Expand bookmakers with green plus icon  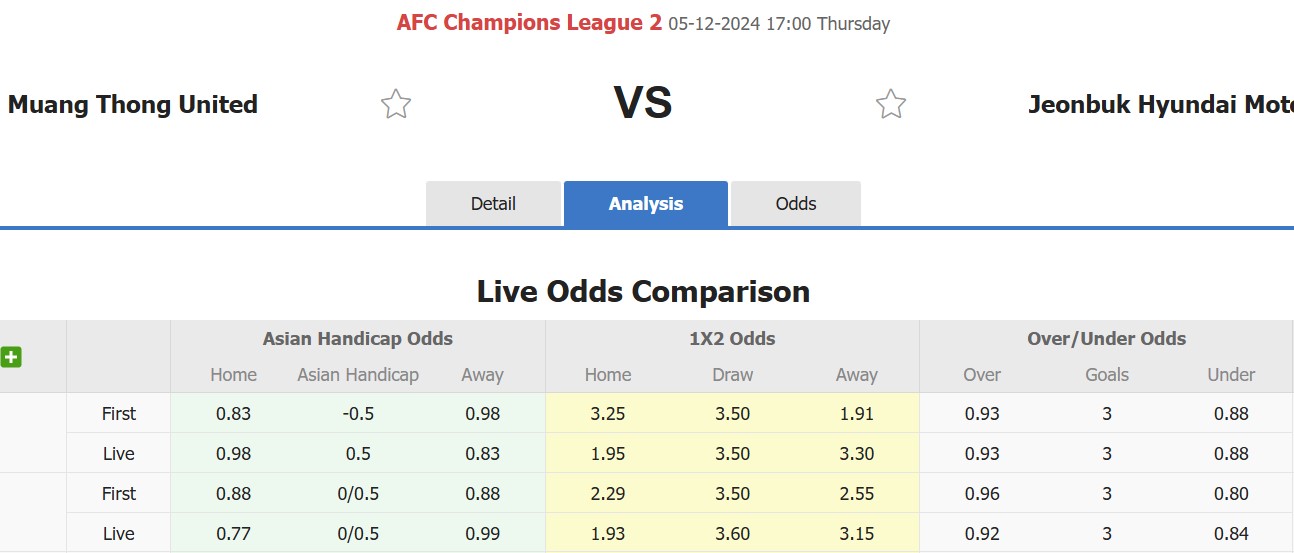[x=11, y=356]
